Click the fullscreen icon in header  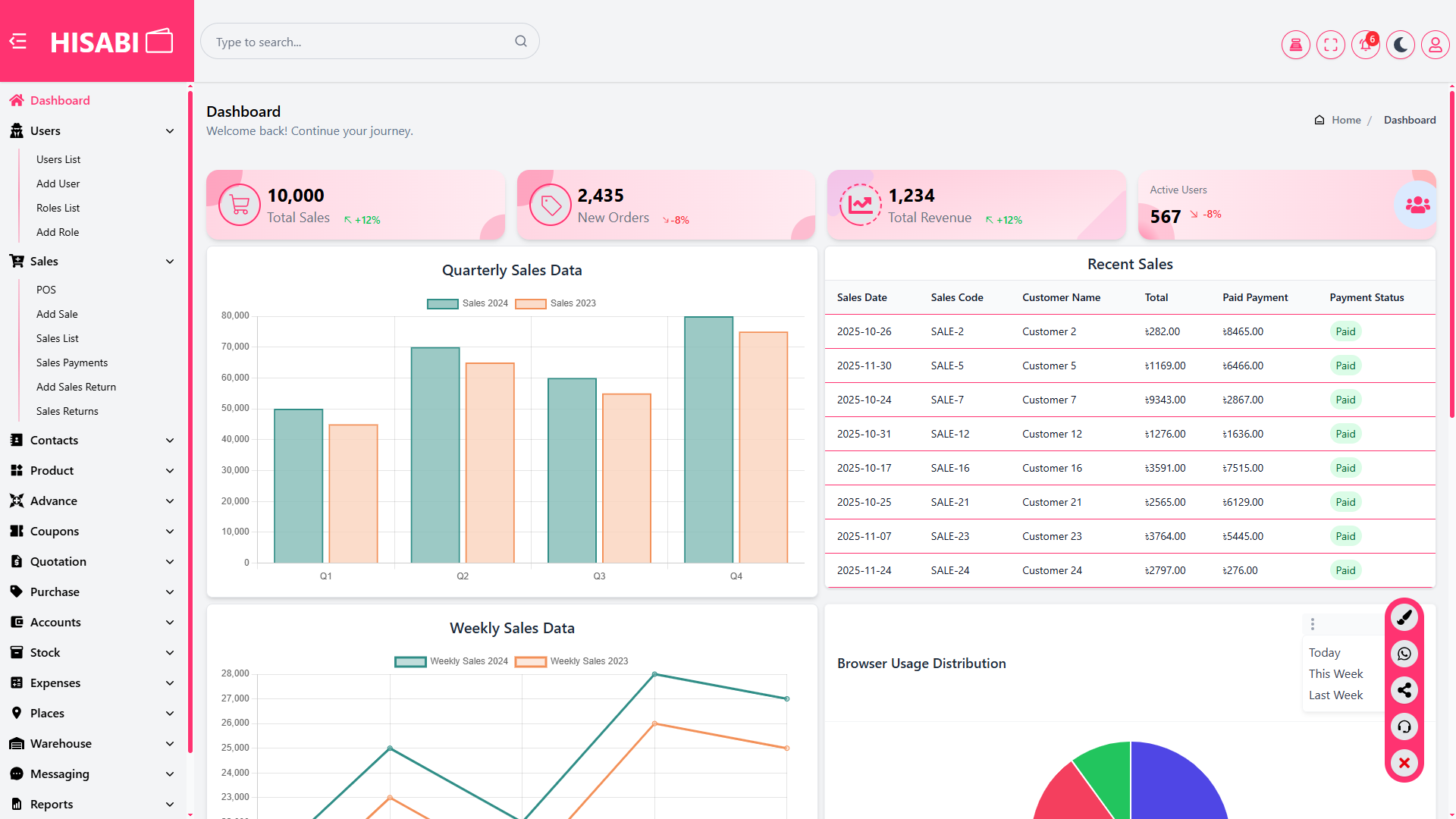pyautogui.click(x=1330, y=45)
